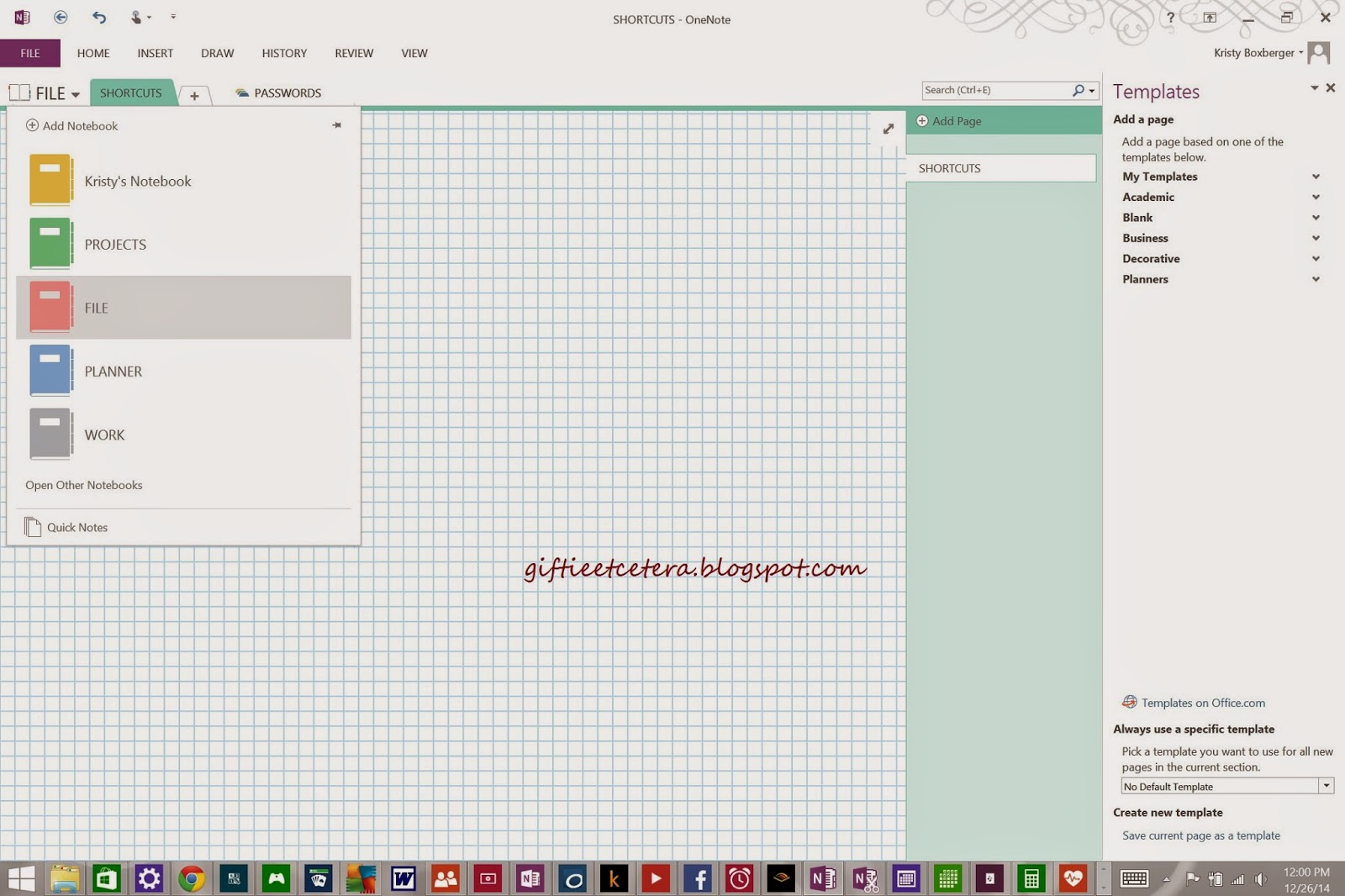Viewport: 1345px width, 896px height.
Task: Launch Microsoft Word from the taskbar
Action: [403, 879]
